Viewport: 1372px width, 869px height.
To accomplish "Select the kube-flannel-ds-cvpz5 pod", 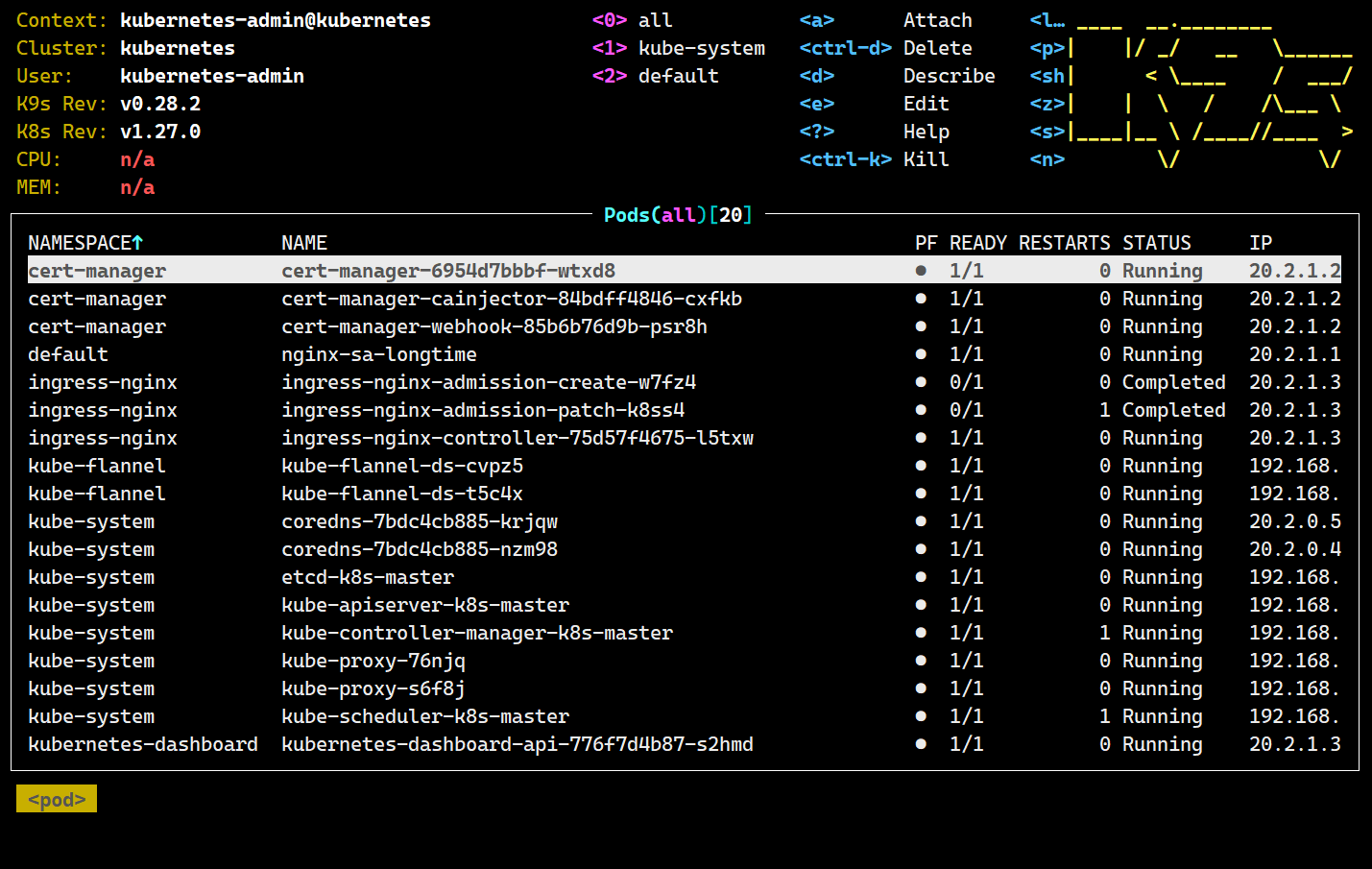I will pos(685,466).
